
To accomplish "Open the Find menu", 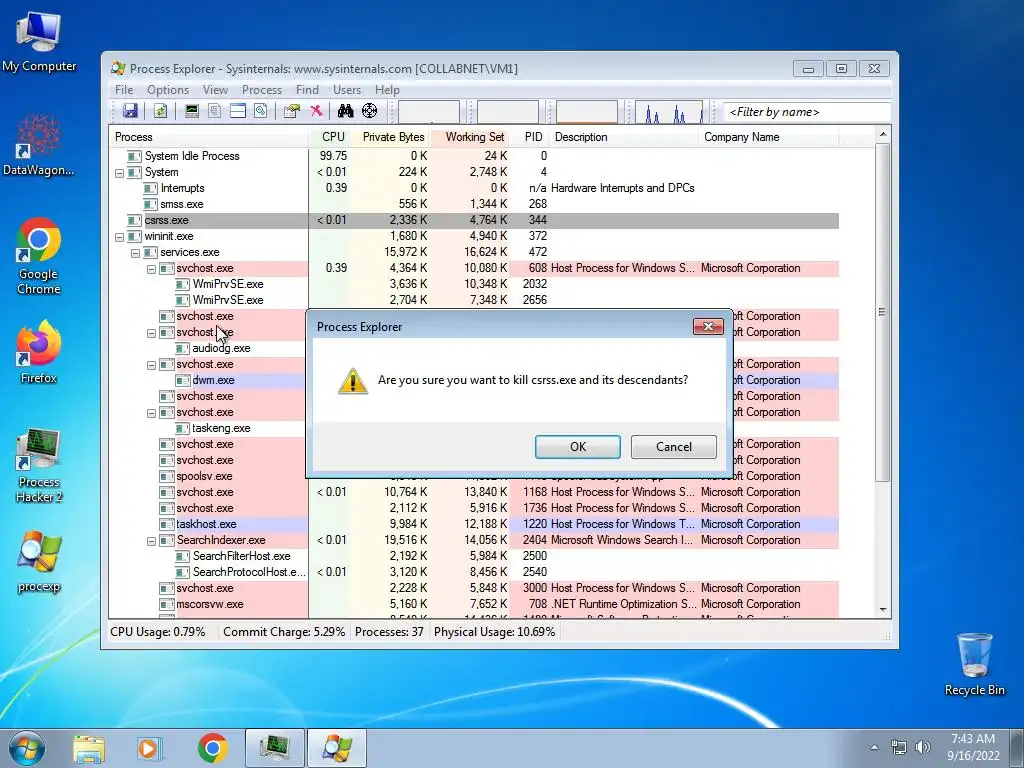I will 307,89.
